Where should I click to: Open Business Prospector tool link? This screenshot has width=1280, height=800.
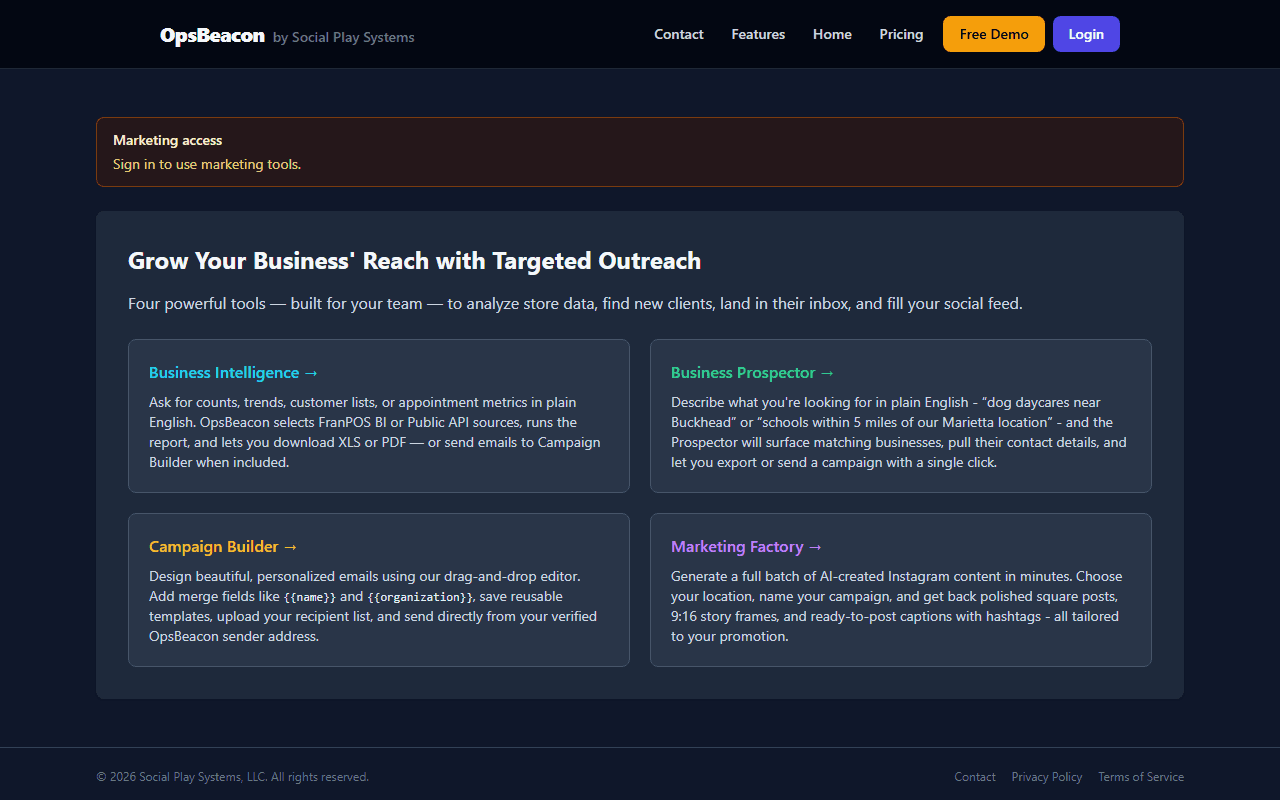coord(753,372)
